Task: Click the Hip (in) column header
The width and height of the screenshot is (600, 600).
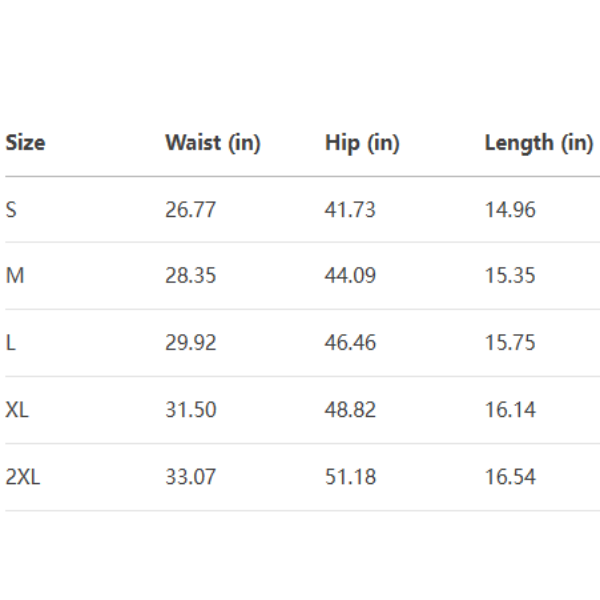Action: [362, 143]
